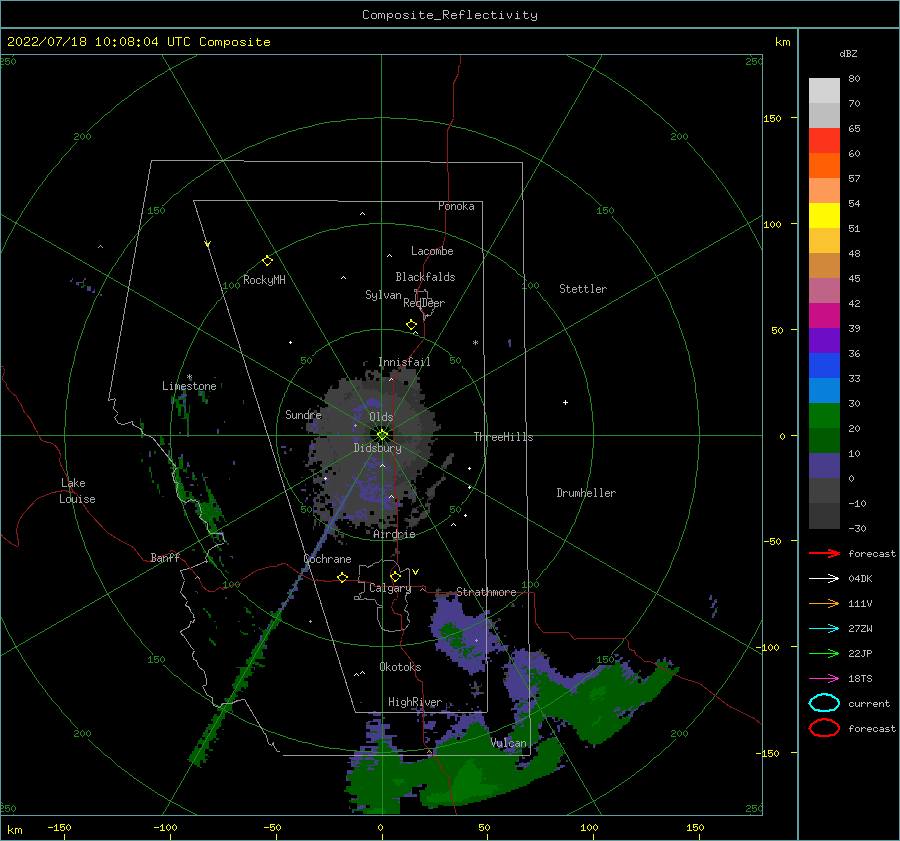Click the Blackfalds city label
900x841 pixels.
tap(425, 277)
